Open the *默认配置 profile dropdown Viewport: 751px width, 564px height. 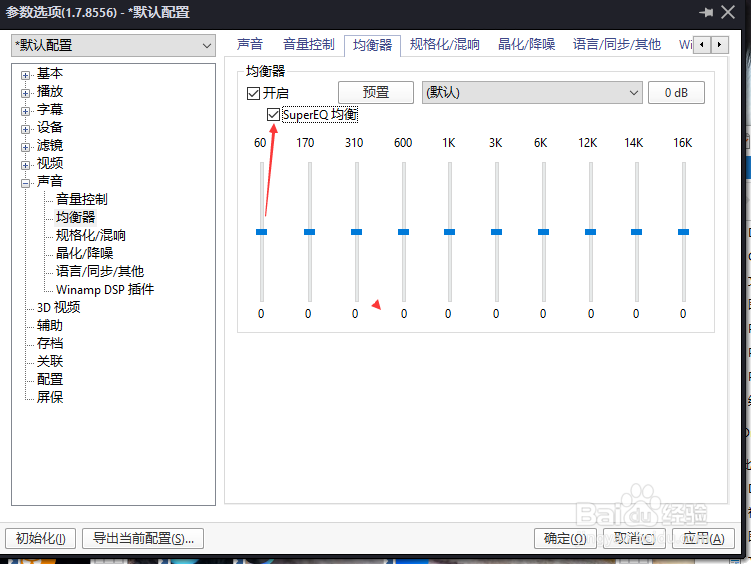pos(114,45)
